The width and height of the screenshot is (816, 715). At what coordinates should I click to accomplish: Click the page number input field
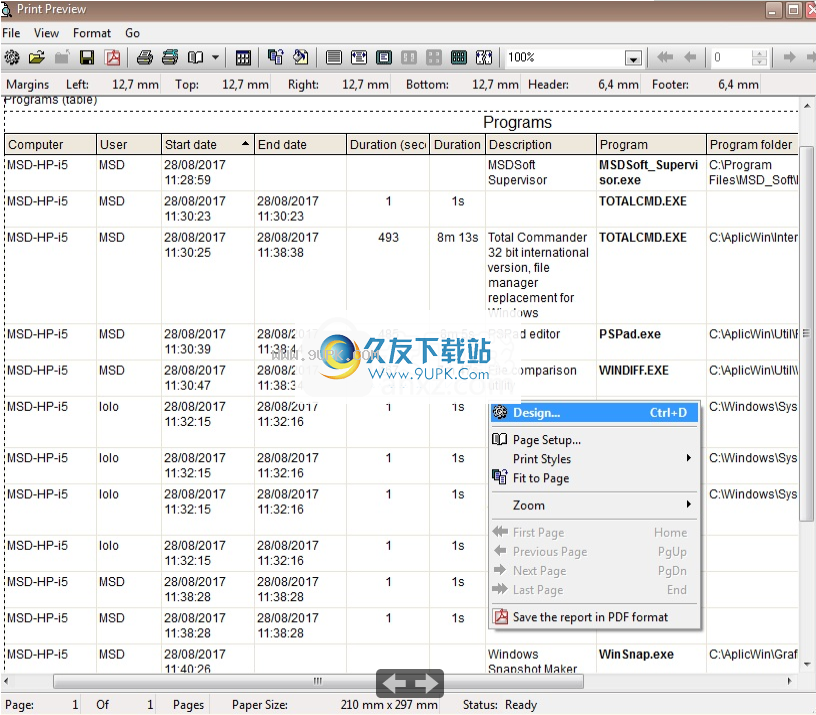731,57
